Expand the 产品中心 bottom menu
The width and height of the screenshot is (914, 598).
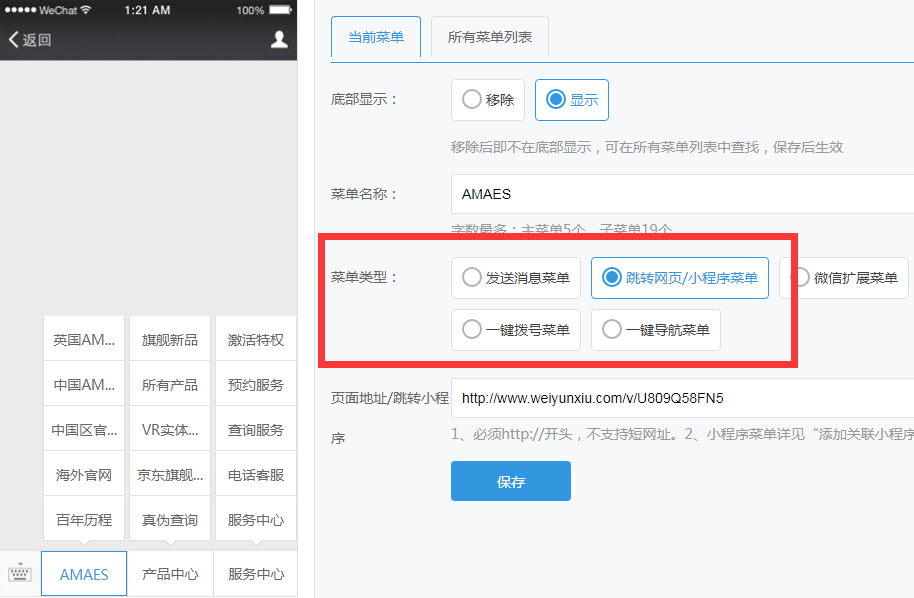point(170,574)
